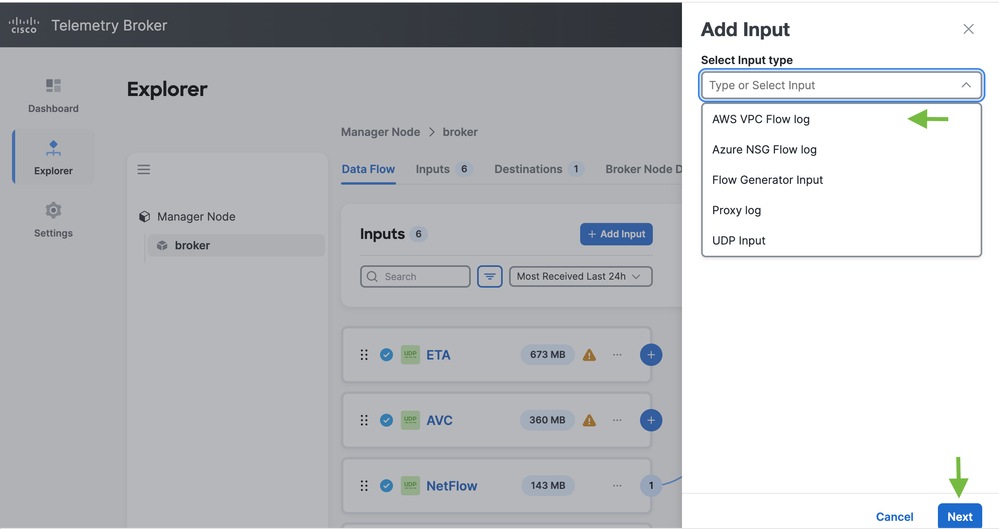
Task: Toggle the AVC input checkmark
Action: pos(386,420)
